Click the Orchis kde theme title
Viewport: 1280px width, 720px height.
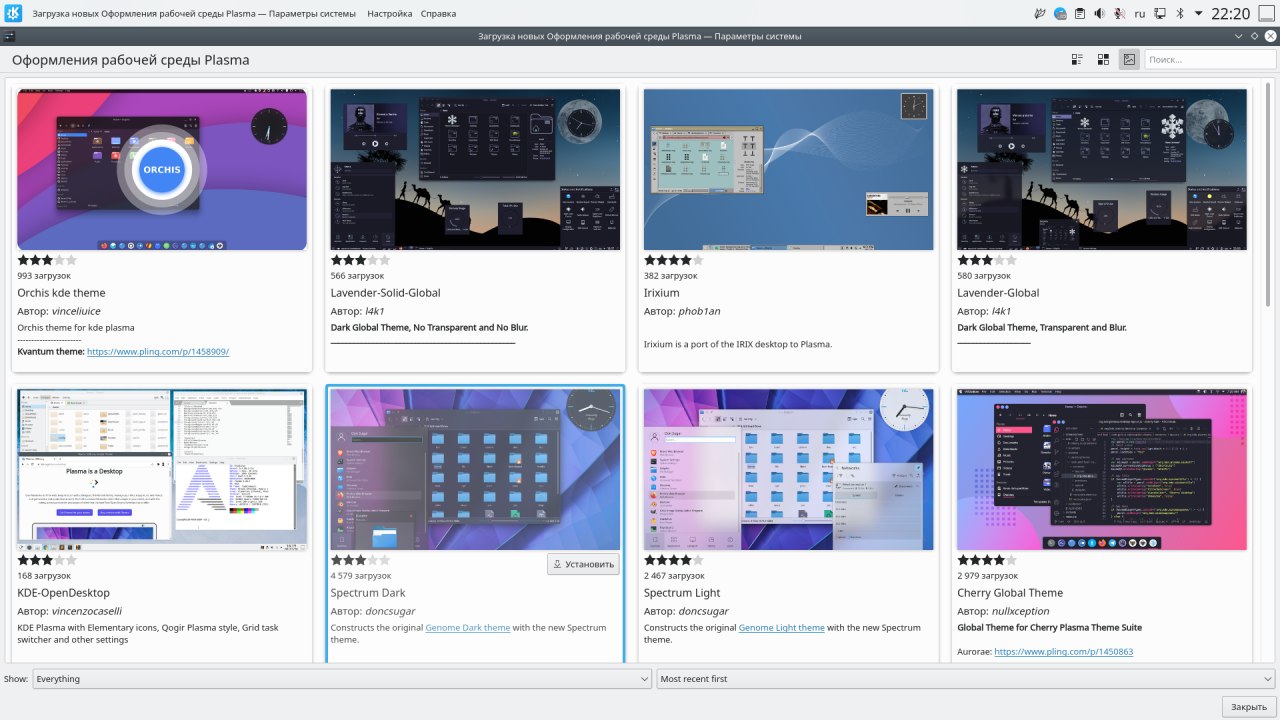tap(61, 293)
